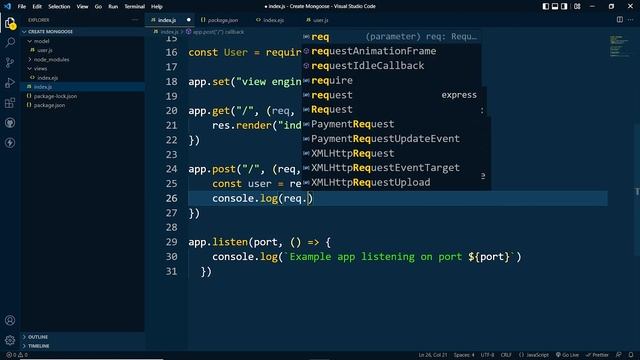The width and height of the screenshot is (640, 360).
Task: Open the Explorer view in activity bar
Action: [10, 23]
